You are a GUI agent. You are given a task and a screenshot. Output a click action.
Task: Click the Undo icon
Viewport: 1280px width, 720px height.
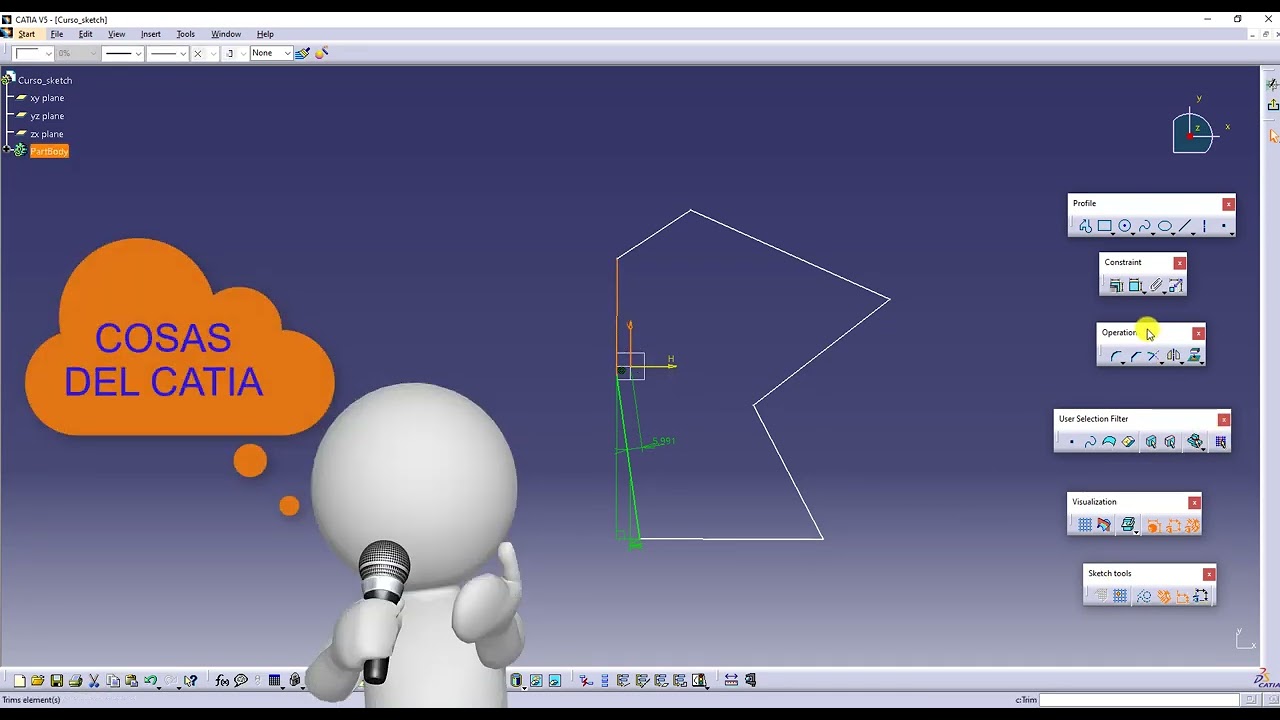151,681
